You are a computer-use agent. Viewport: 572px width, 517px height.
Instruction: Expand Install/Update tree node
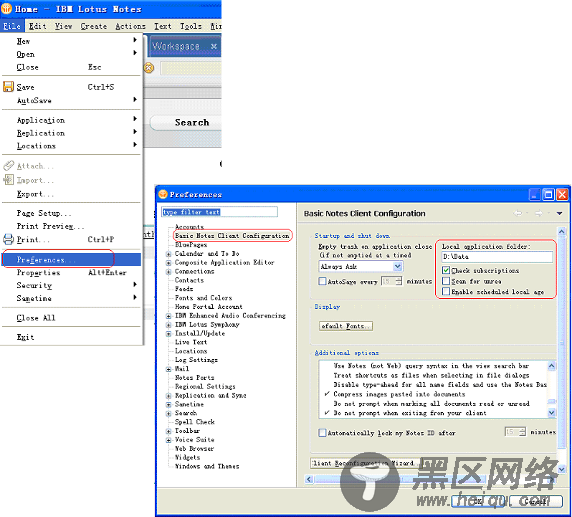click(169, 333)
